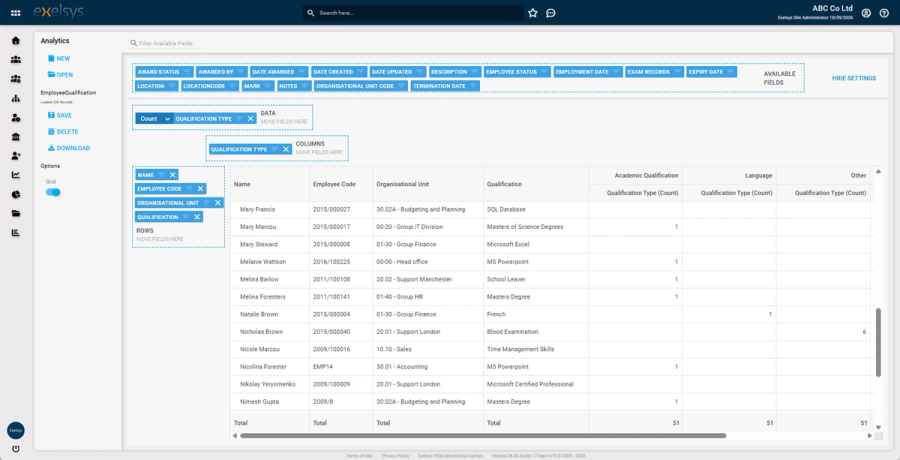Click the favorites star icon

[533, 13]
